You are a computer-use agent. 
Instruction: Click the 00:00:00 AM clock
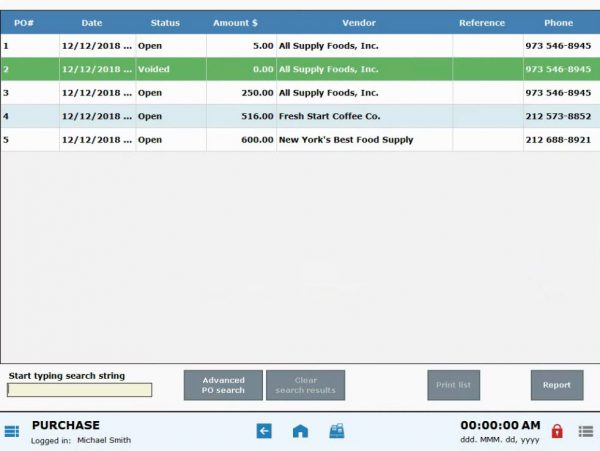click(x=501, y=425)
